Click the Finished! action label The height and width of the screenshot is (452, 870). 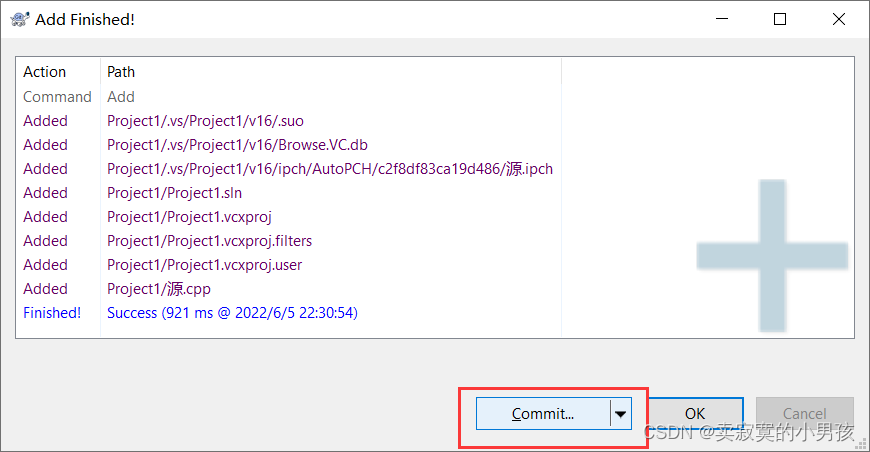point(52,313)
